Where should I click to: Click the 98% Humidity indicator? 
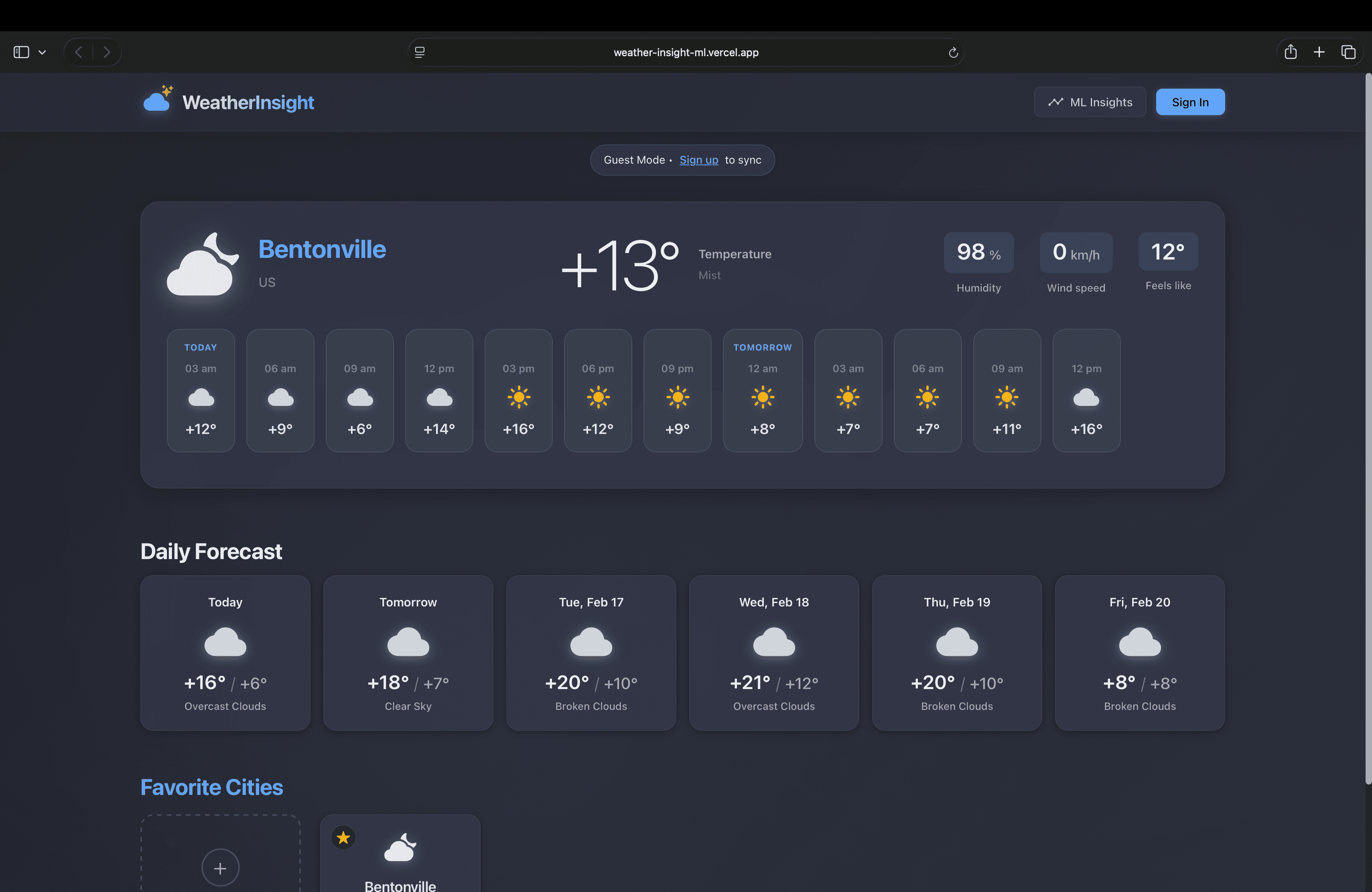click(978, 252)
